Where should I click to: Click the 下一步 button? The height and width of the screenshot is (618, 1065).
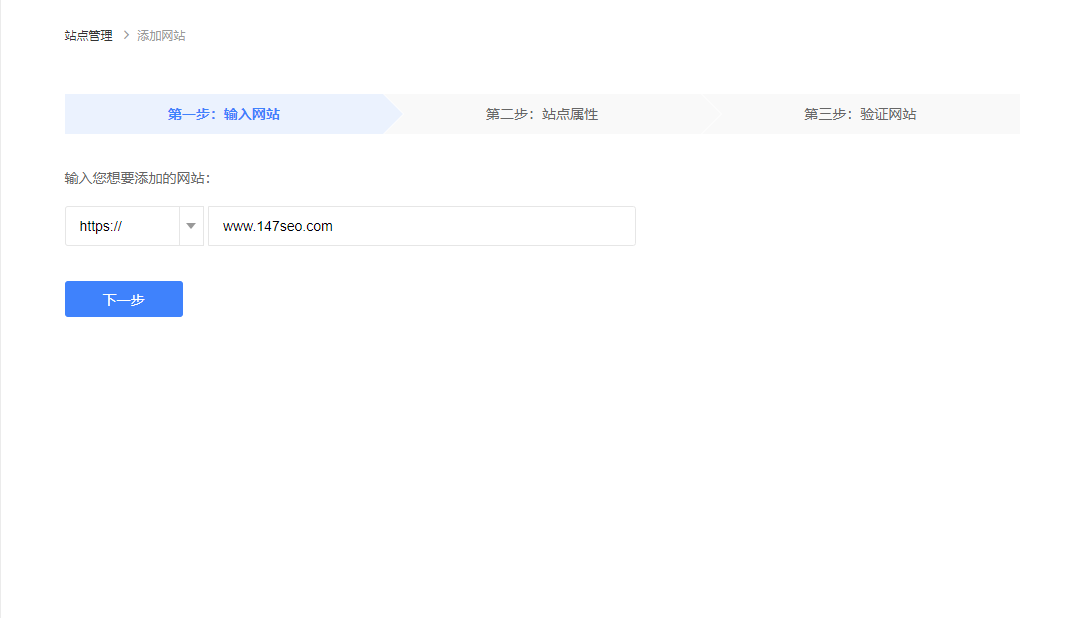(x=124, y=299)
